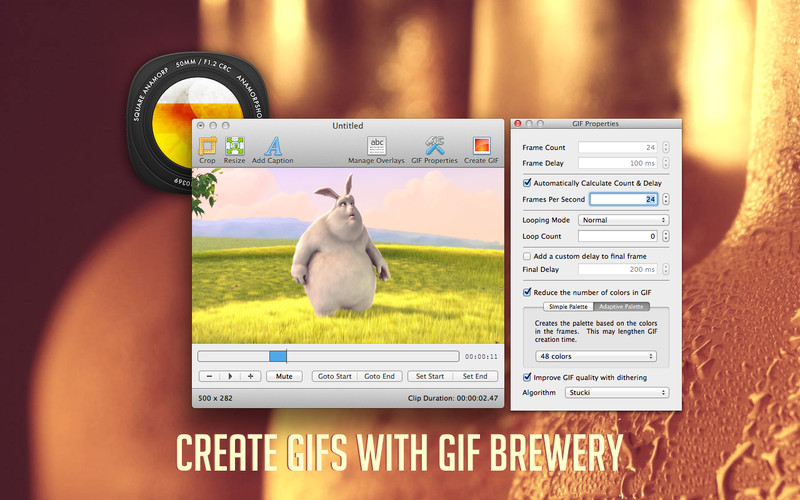Toggle Automatically Calculate Count & Delay
Image resolution: width=800 pixels, height=500 pixels.
point(527,183)
